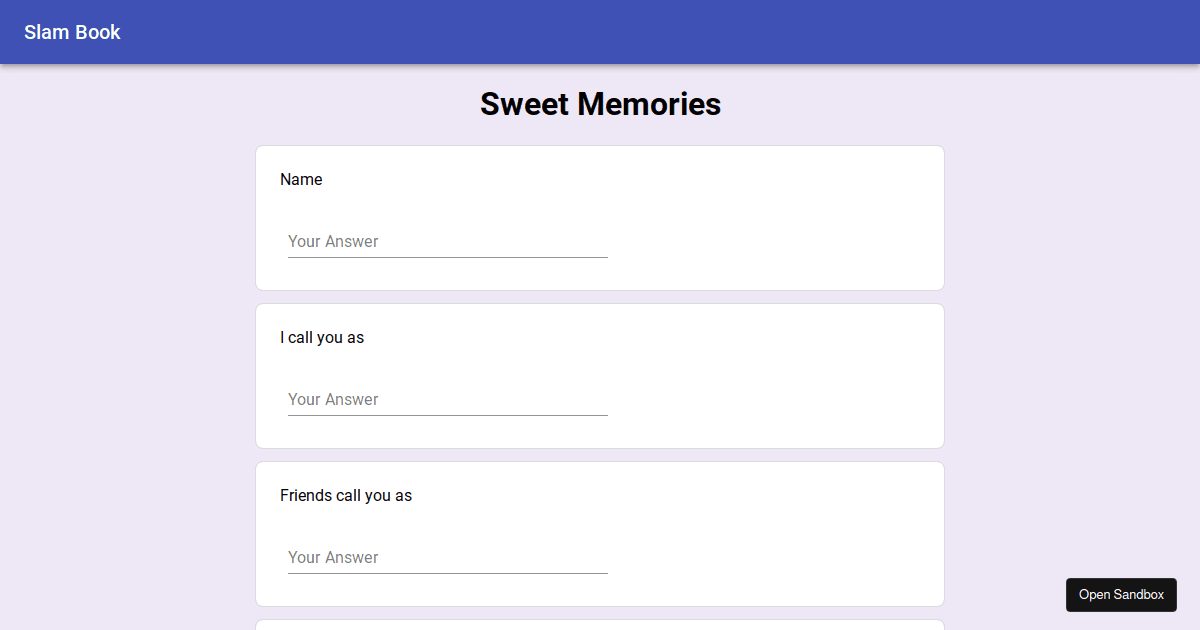This screenshot has height=630, width=1200.
Task: Click the Your Answer text under Friends question
Action: 333,557
